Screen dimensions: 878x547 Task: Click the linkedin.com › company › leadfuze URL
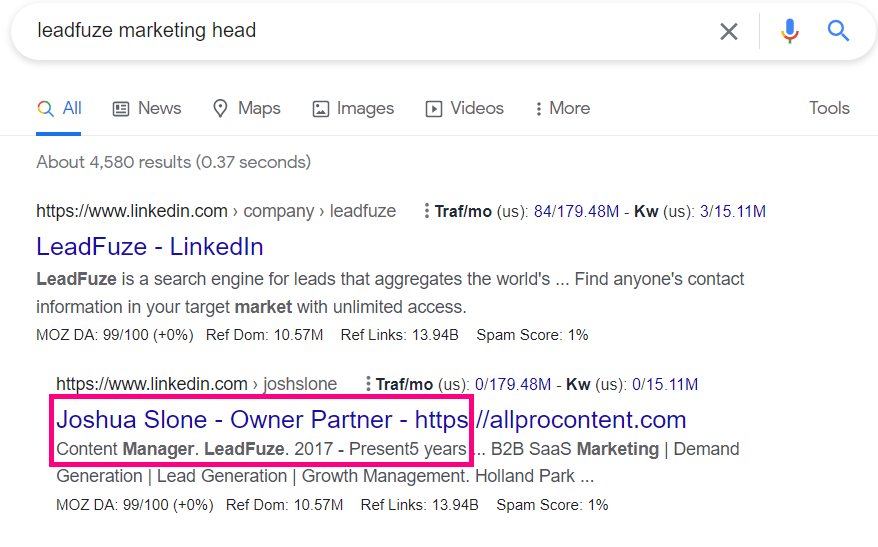point(216,211)
